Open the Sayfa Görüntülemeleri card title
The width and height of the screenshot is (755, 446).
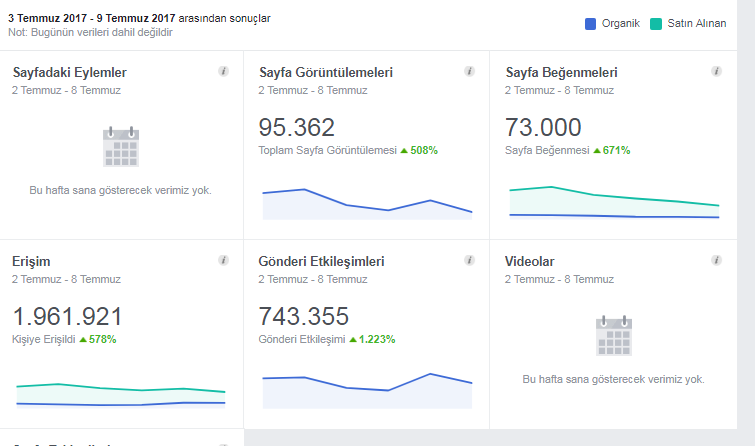[326, 72]
